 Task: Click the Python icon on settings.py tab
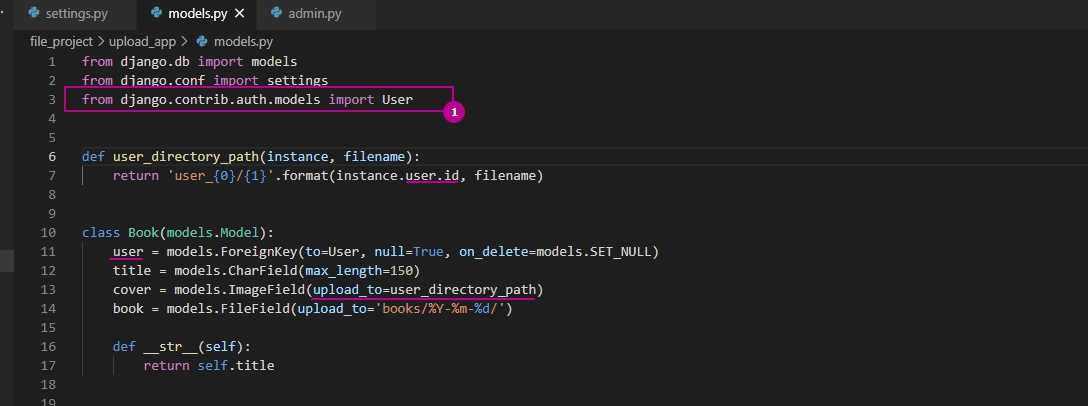click(x=35, y=15)
